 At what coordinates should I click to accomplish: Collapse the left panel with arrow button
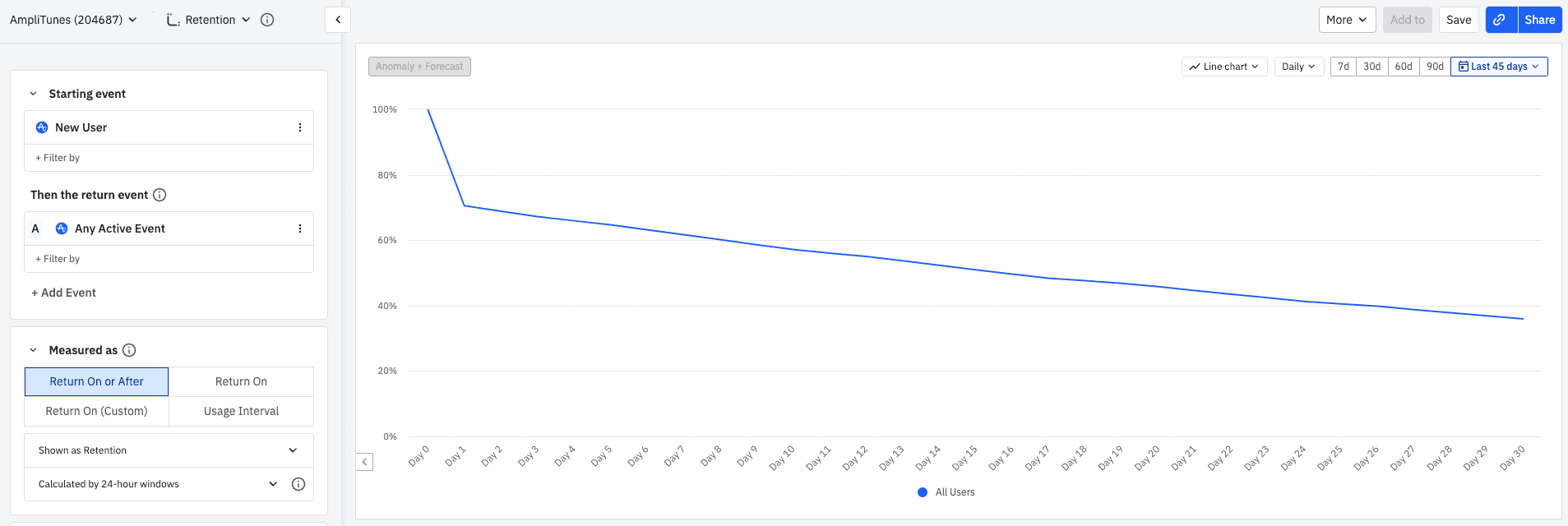[x=338, y=20]
